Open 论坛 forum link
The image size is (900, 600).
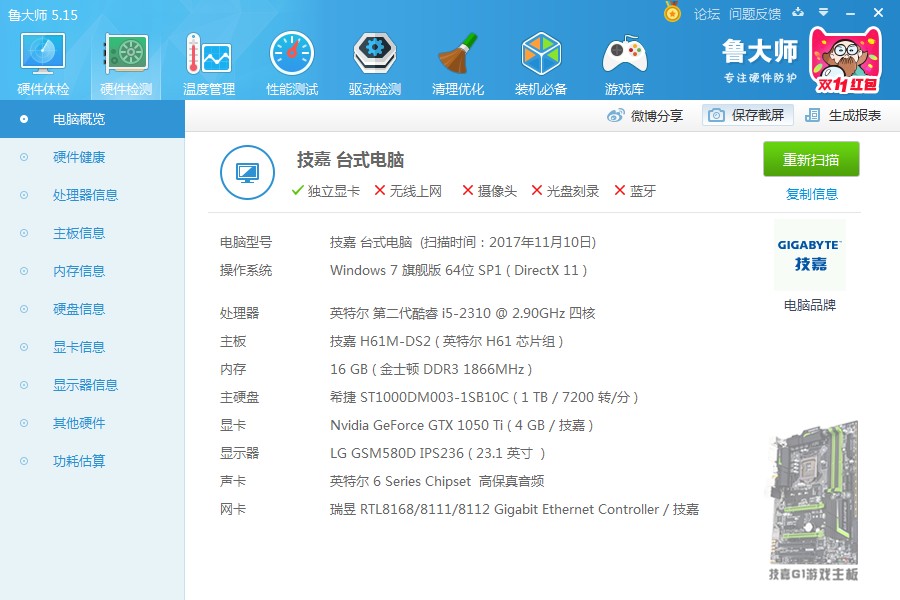(707, 14)
